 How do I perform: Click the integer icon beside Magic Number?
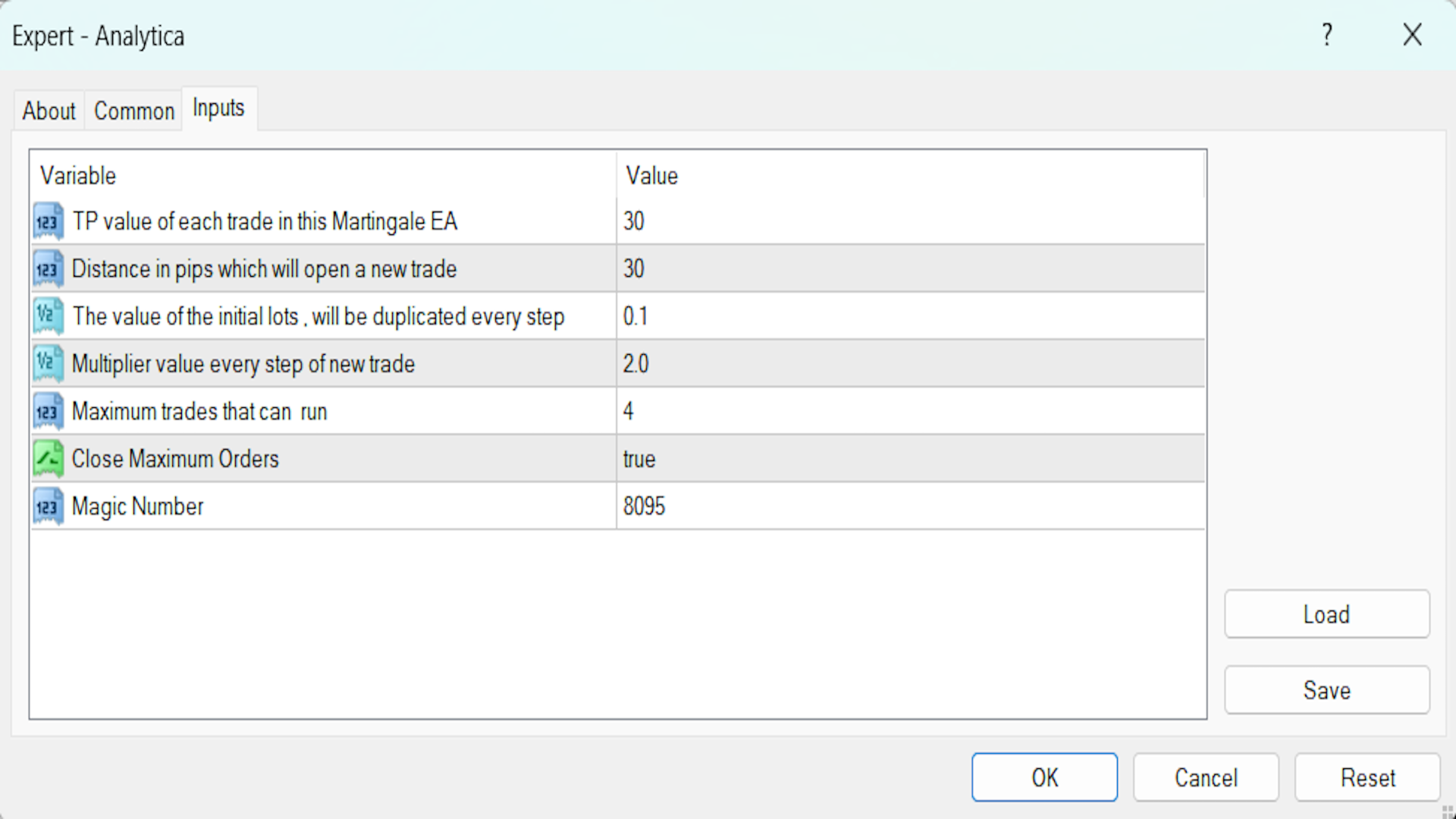click(x=48, y=507)
